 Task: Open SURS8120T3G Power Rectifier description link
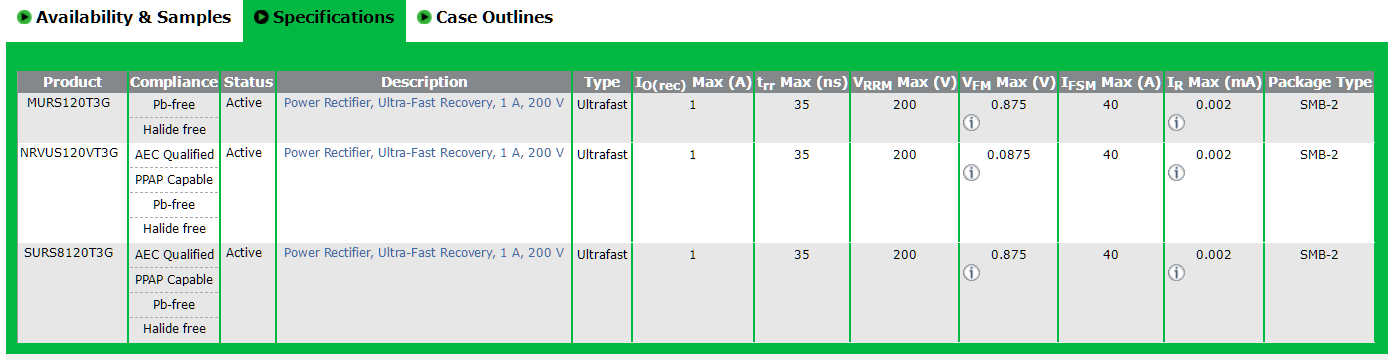[424, 253]
